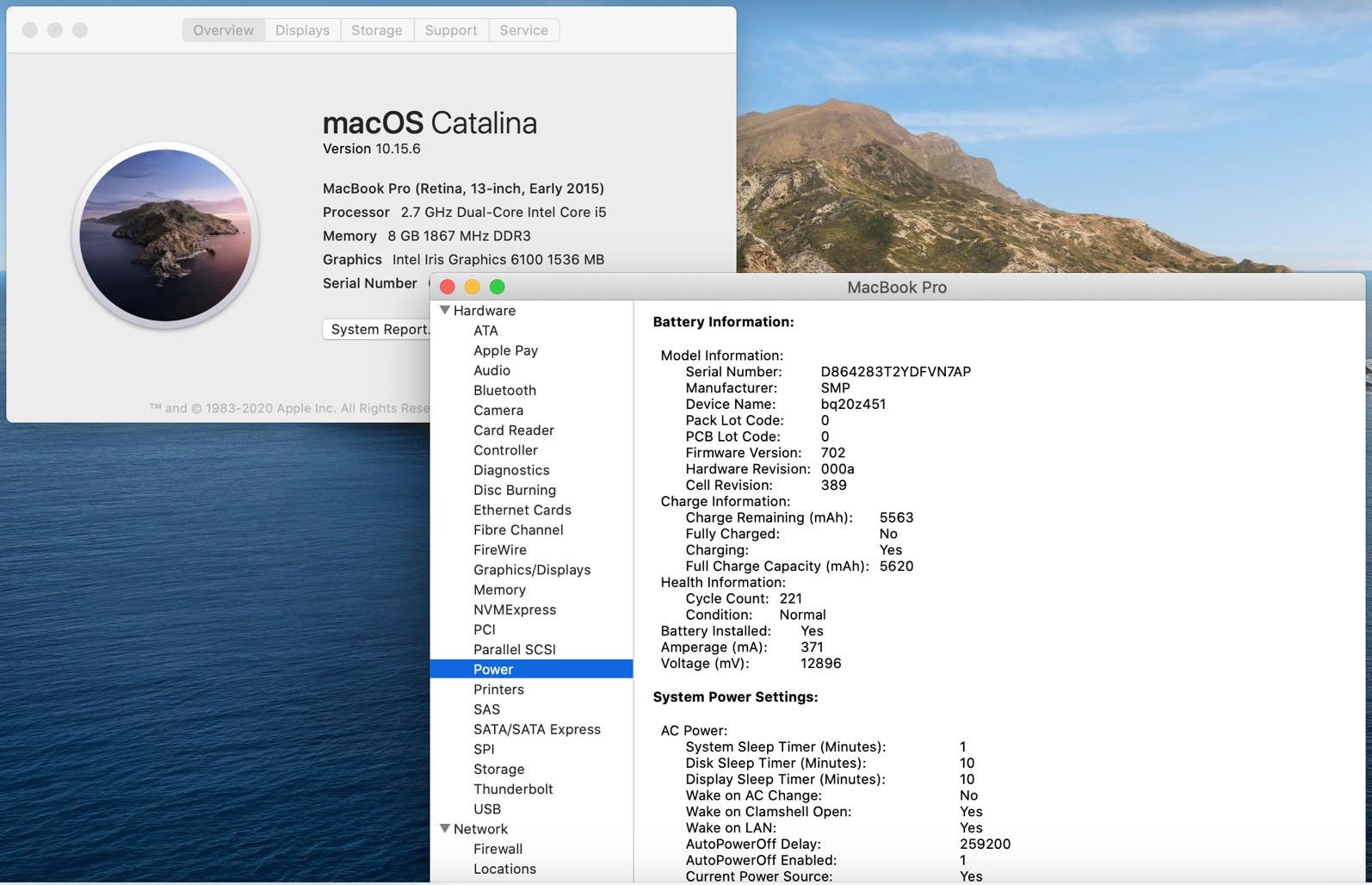1372x885 pixels.
Task: Close the MacBook Pro System Report window
Action: (448, 287)
